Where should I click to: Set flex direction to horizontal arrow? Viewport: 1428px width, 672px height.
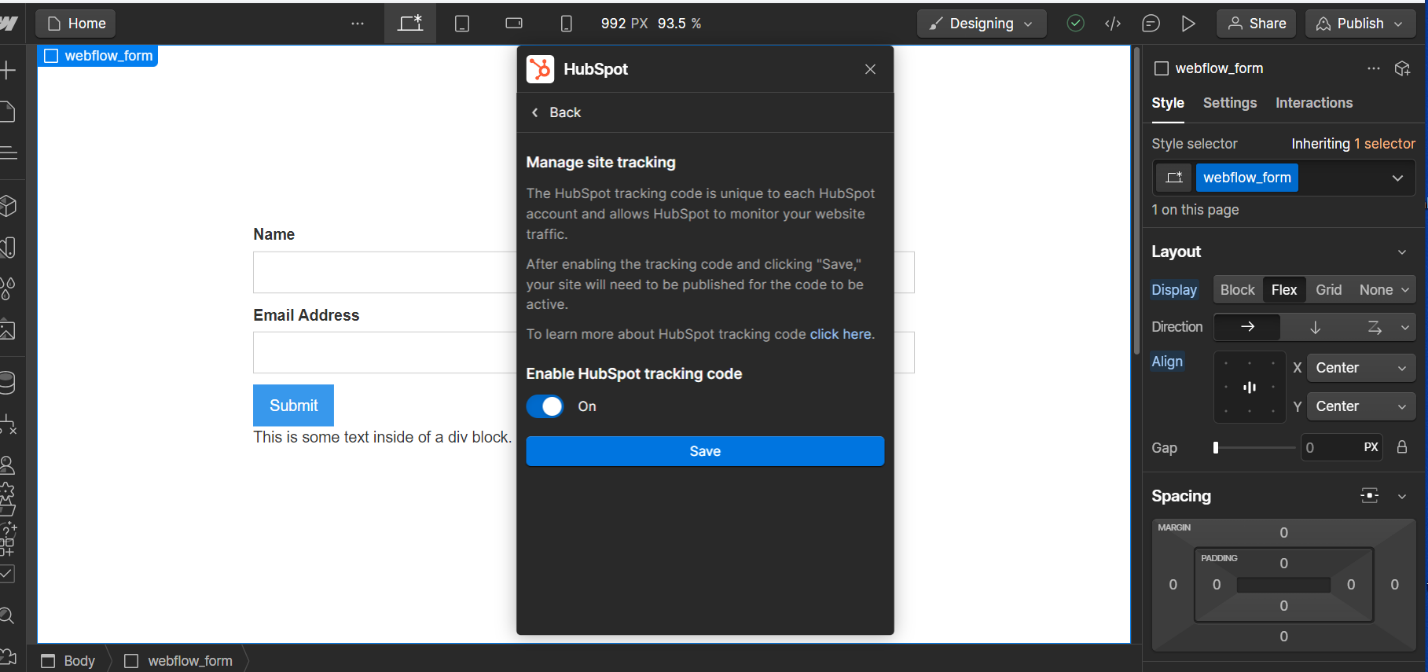[x=1247, y=327]
